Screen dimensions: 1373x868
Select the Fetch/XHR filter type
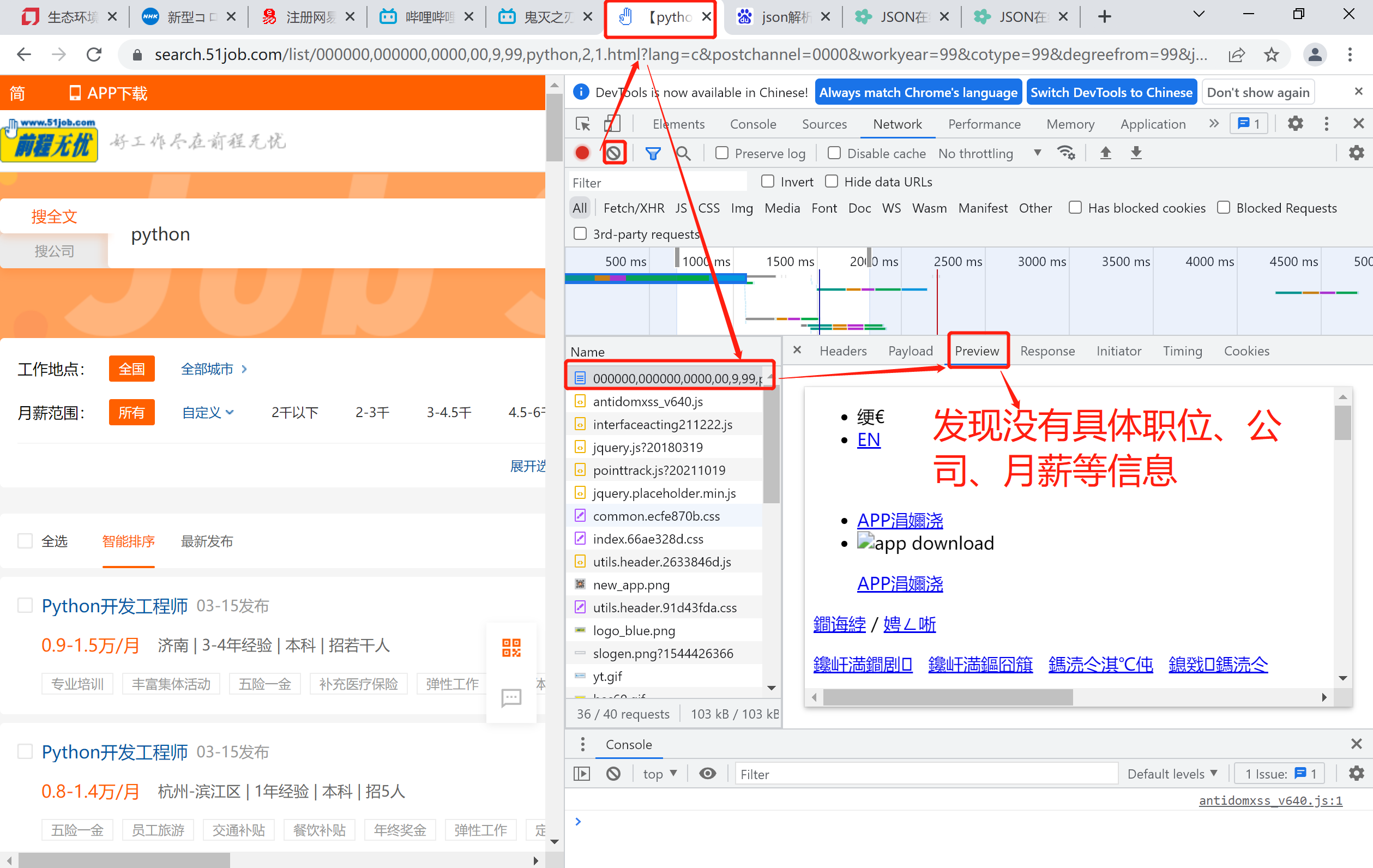(634, 208)
